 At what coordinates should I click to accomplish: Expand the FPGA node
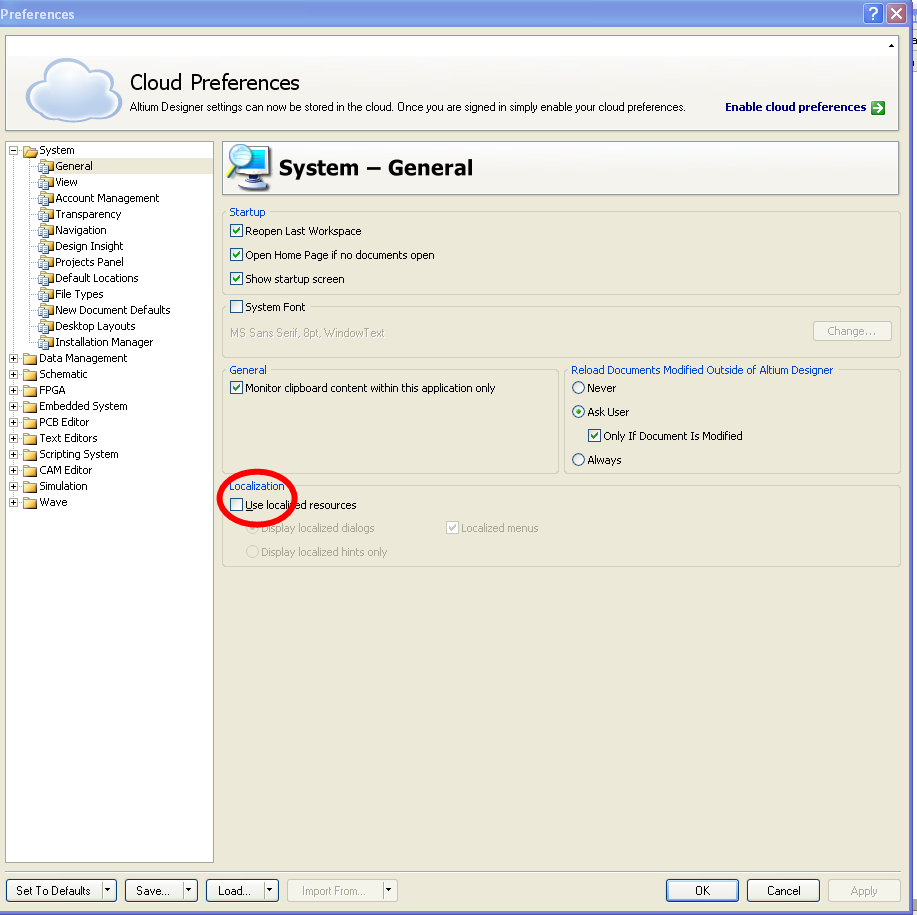pos(13,390)
